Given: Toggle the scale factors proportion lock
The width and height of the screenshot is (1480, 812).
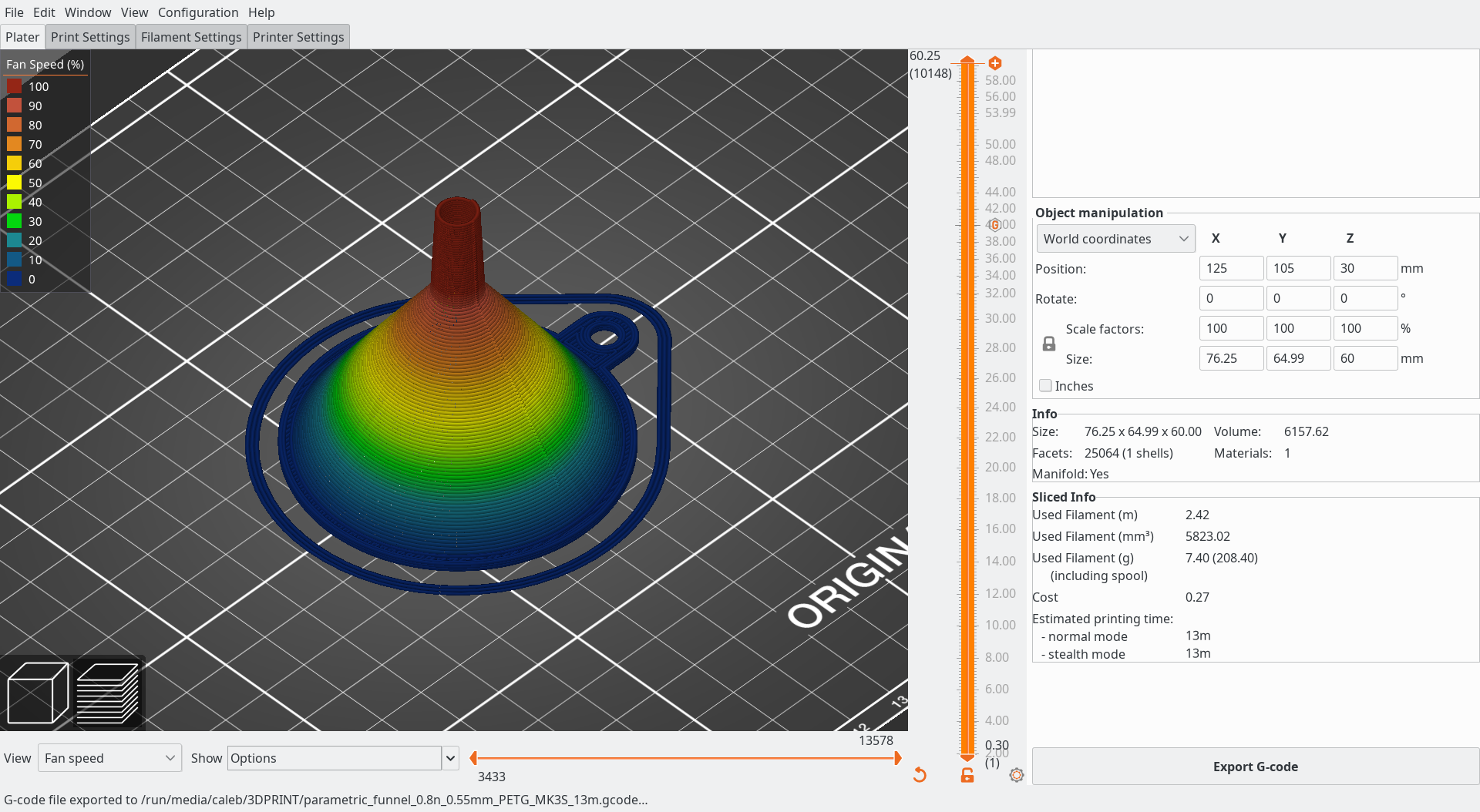Looking at the screenshot, I should tap(1049, 344).
